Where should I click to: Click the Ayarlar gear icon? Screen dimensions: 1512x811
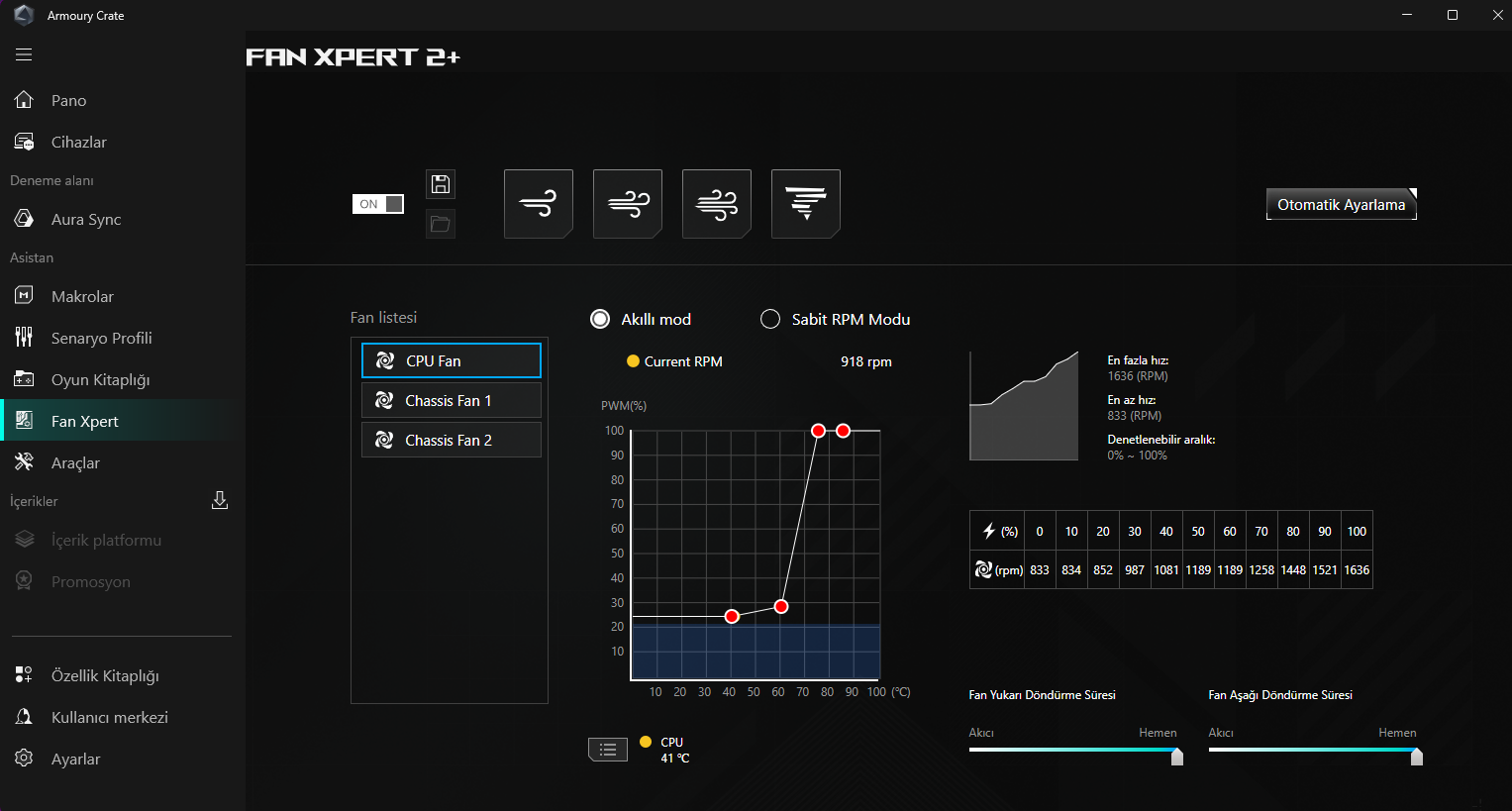[x=24, y=759]
